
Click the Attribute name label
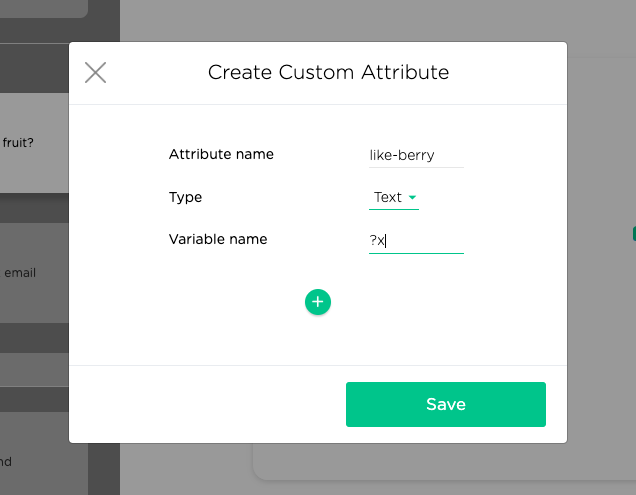[x=221, y=154]
